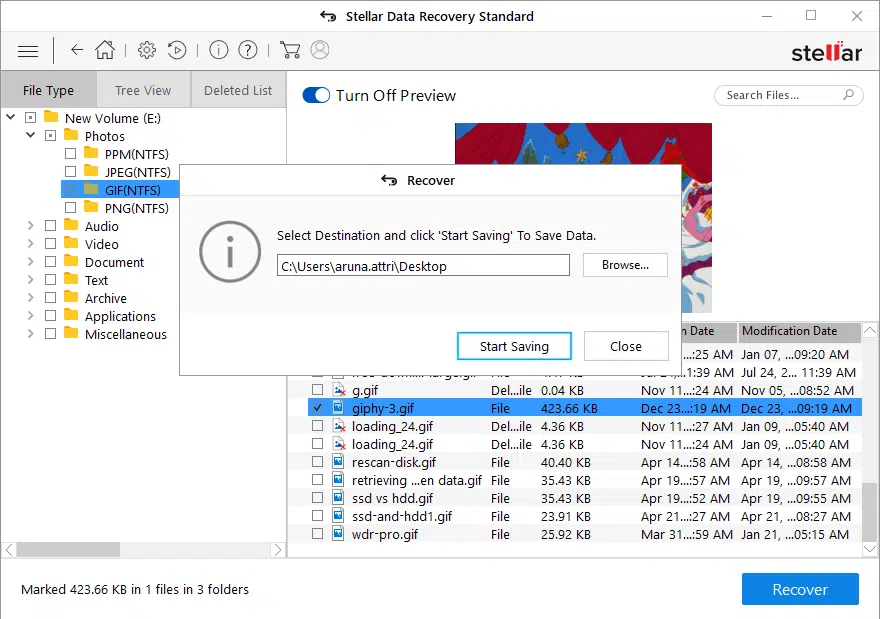Click Close in the Recover dialog
This screenshot has width=880, height=619.
(626, 346)
